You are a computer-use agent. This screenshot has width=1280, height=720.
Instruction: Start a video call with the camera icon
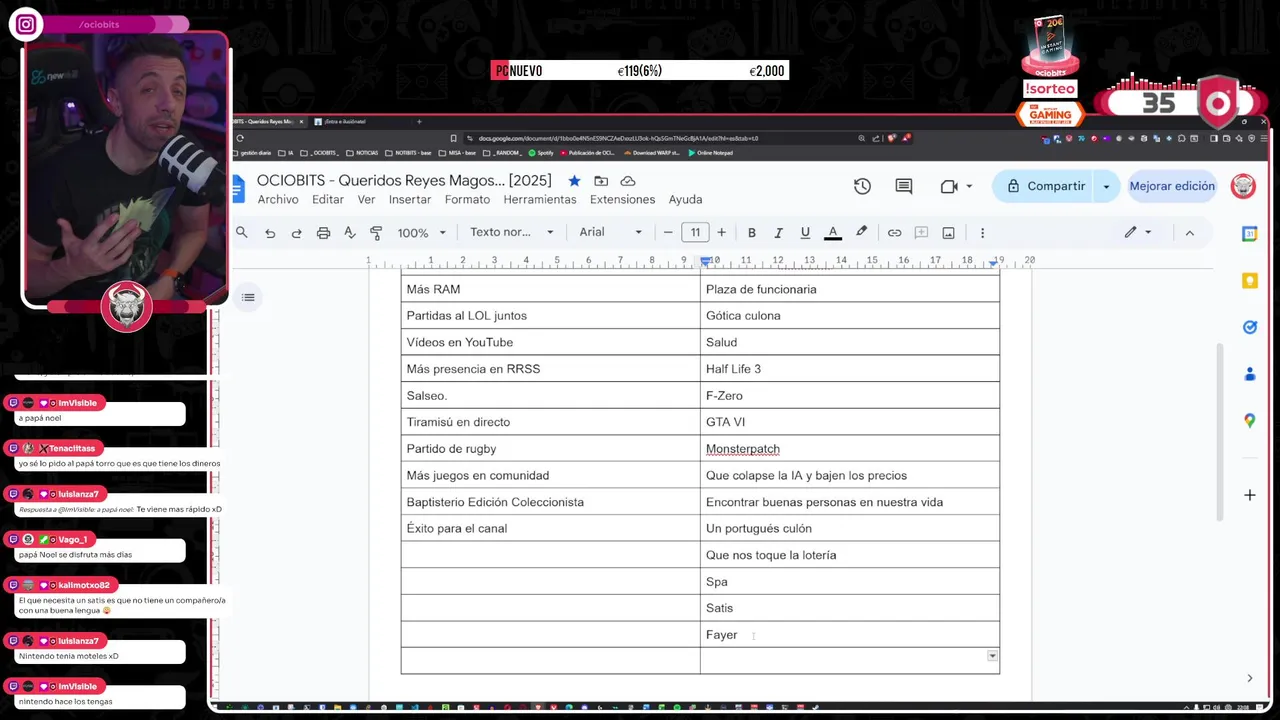pyautogui.click(x=949, y=186)
